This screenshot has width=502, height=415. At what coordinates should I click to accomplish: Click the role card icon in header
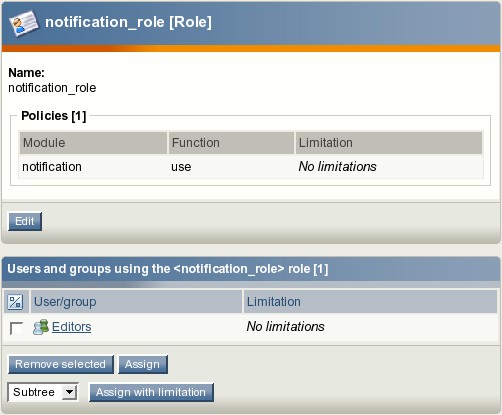point(23,23)
